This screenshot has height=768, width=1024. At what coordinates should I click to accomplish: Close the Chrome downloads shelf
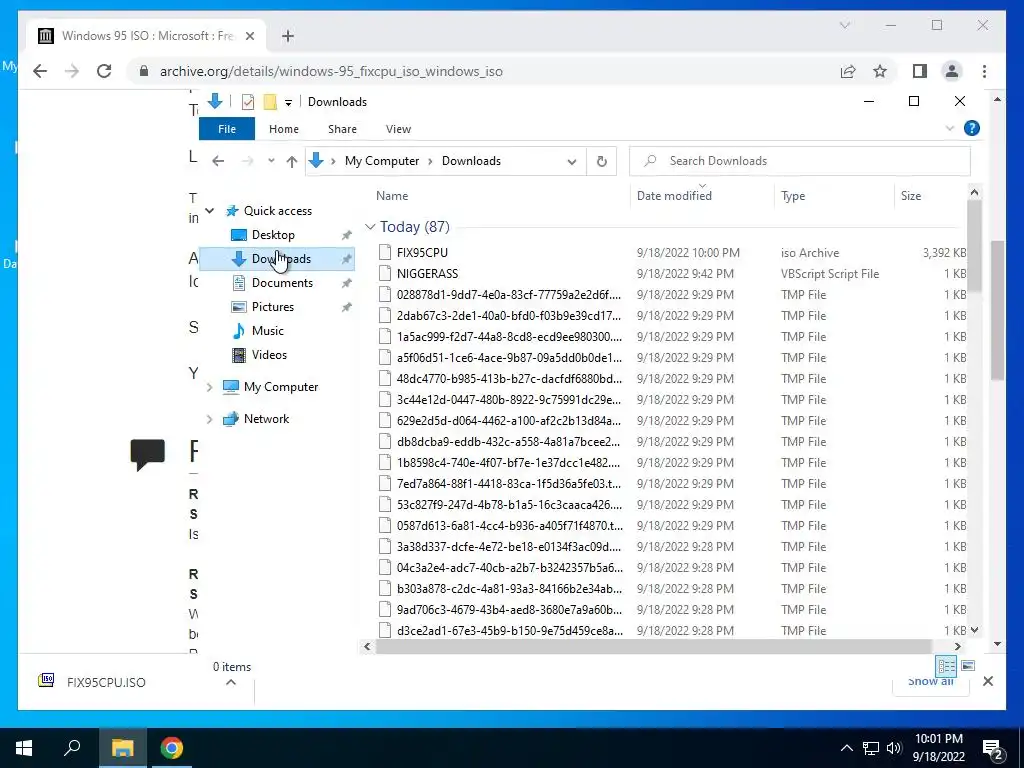pyautogui.click(x=988, y=681)
